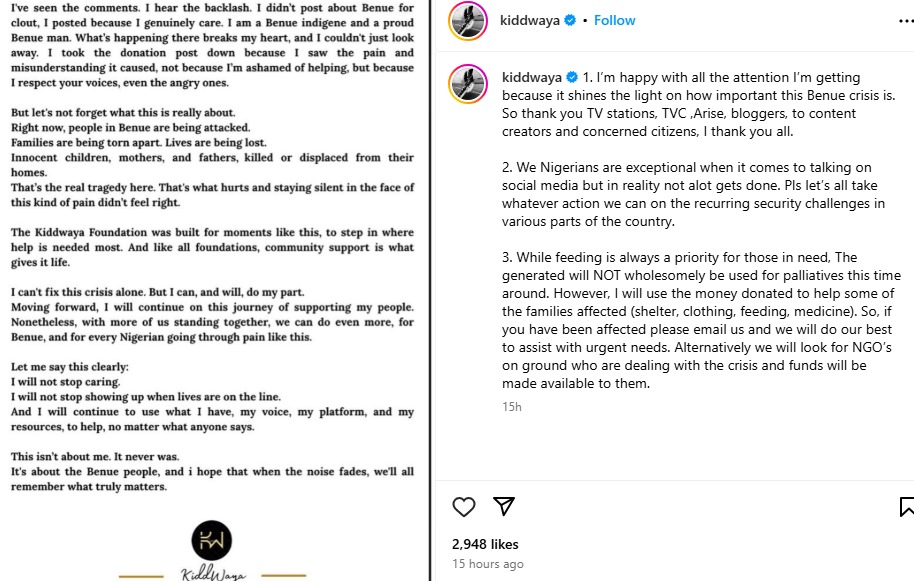Click the verified badge in post header
The image size is (914, 581).
(570, 20)
